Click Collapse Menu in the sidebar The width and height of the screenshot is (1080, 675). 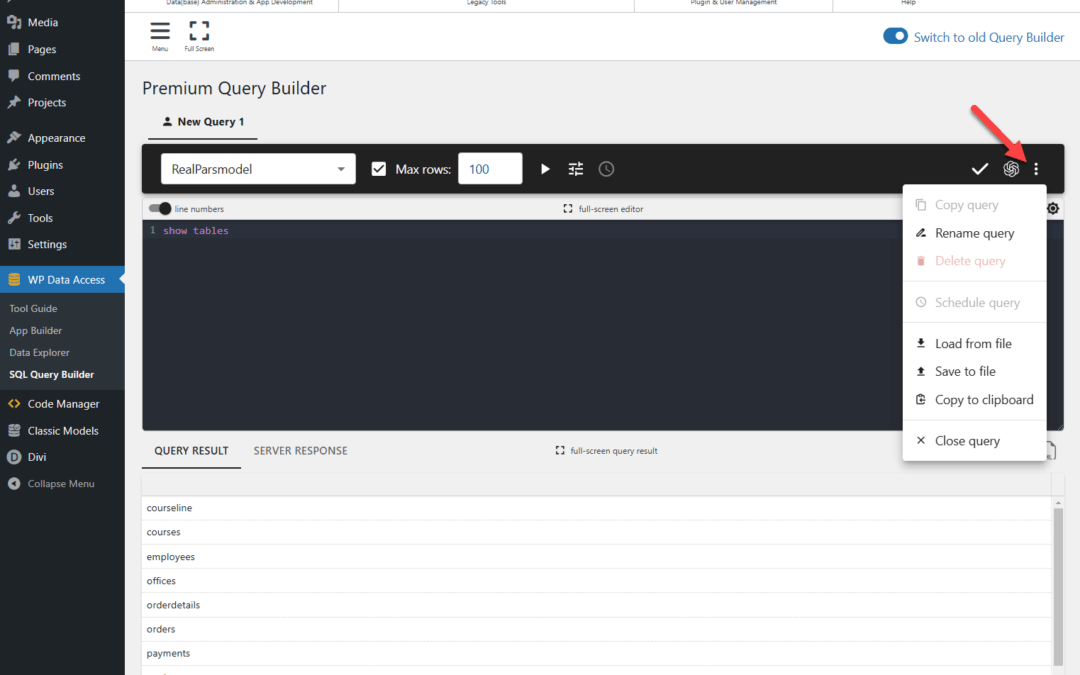tap(62, 484)
